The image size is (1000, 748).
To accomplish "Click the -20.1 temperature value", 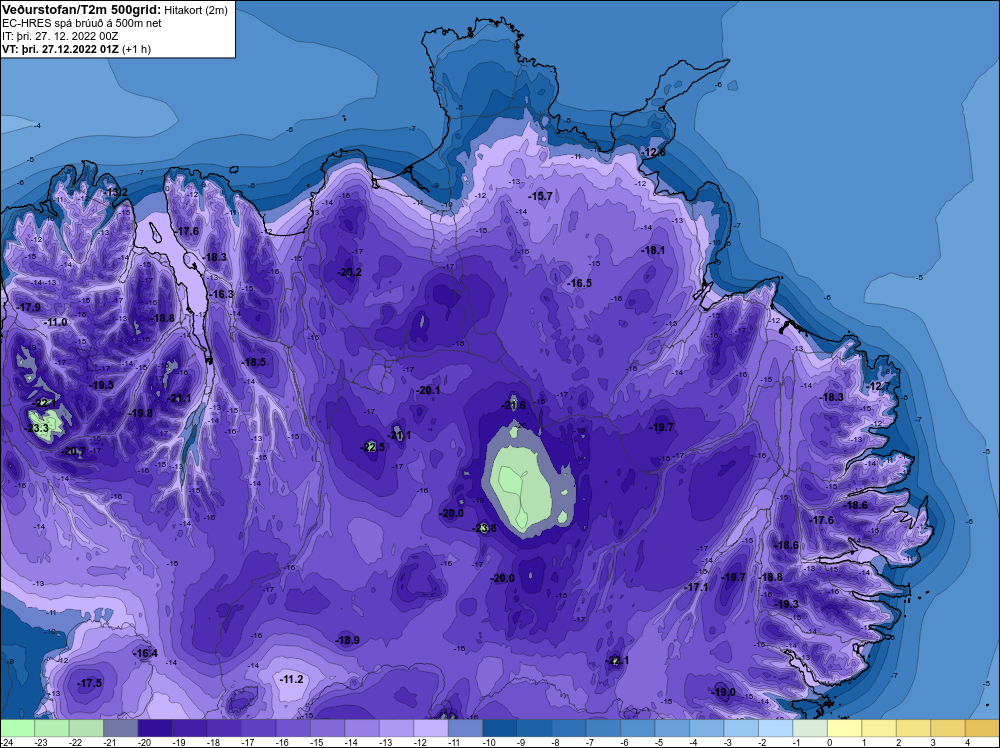I will (428, 390).
